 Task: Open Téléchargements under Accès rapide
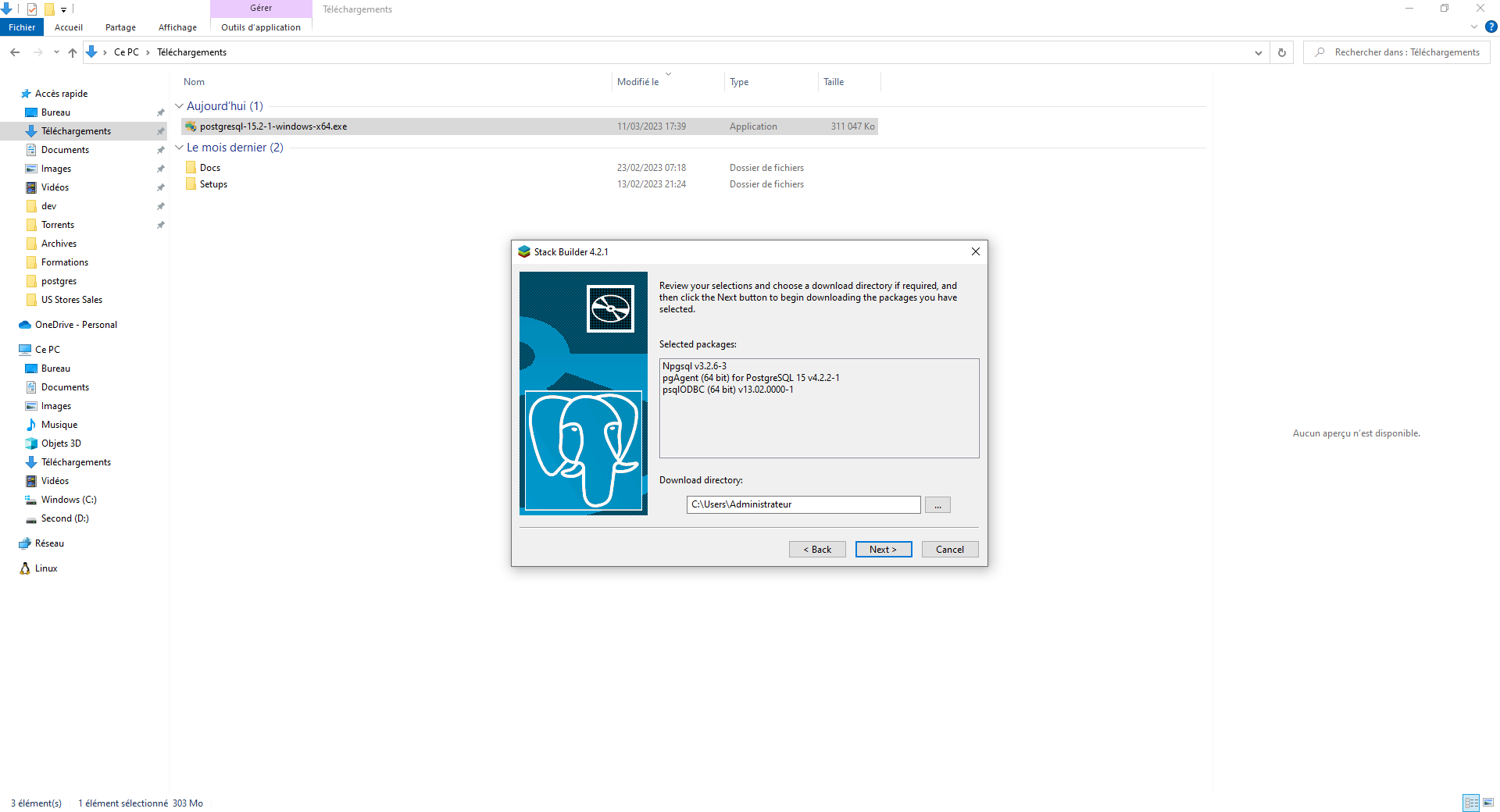click(x=76, y=131)
